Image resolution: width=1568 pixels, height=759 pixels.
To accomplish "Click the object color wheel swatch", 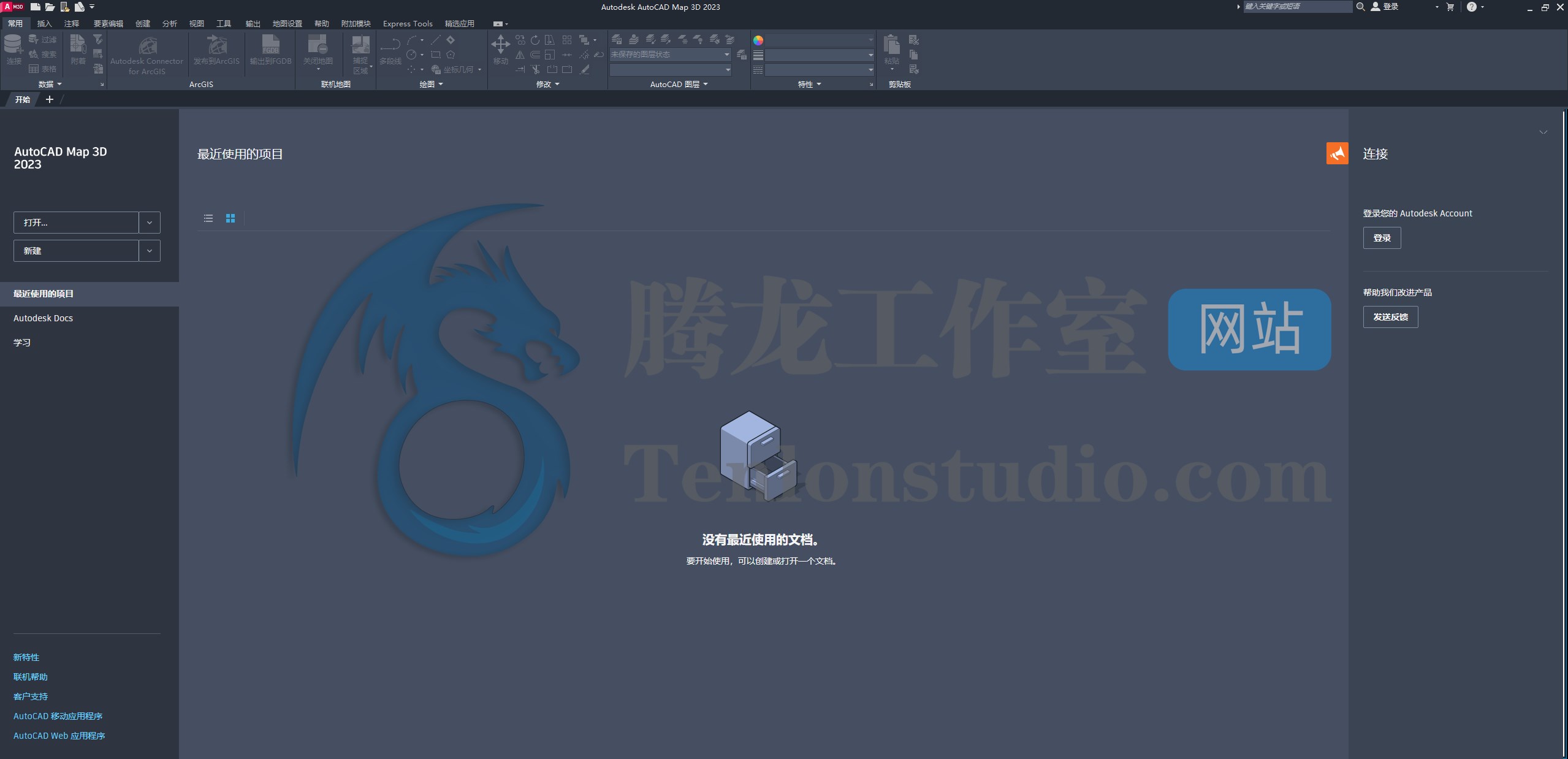I will pos(758,40).
